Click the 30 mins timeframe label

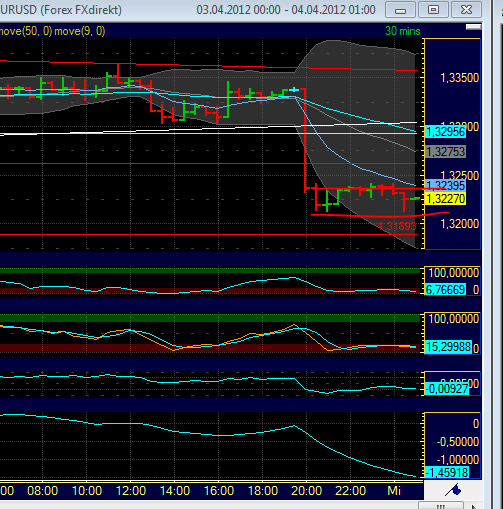402,31
